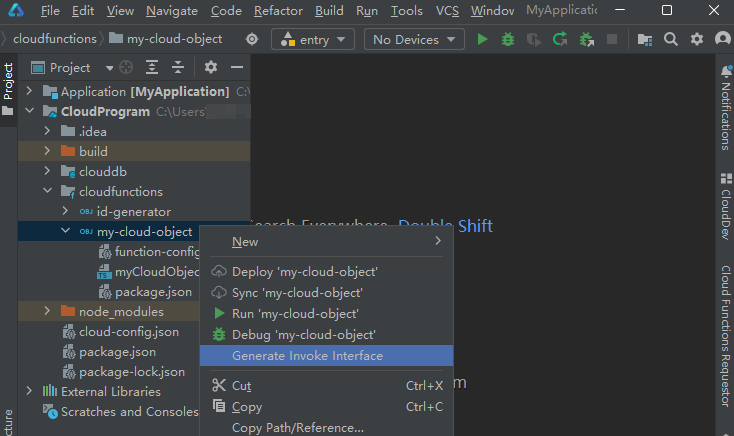Expand the node_modules folder
The height and width of the screenshot is (436, 734).
[47, 311]
